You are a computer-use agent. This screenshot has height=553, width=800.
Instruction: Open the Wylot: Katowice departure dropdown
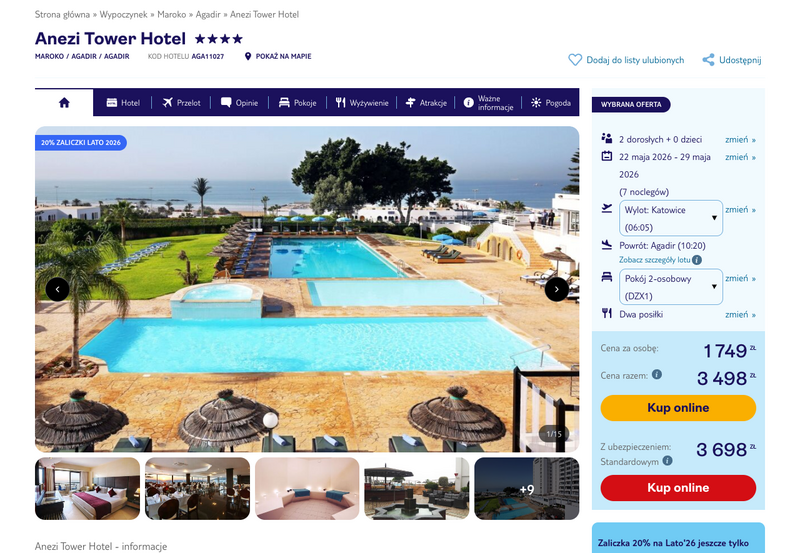point(671,218)
